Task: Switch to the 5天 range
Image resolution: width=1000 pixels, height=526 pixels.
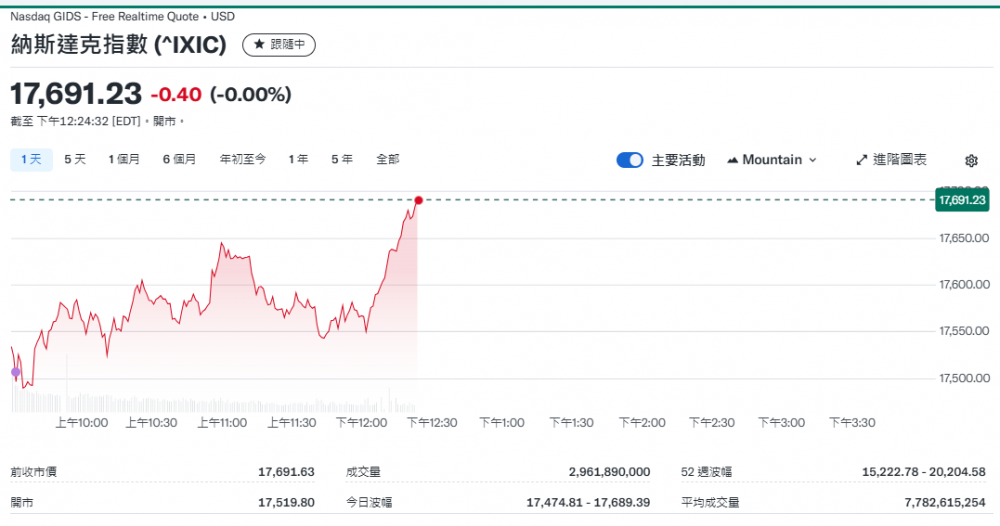Action: (75, 159)
